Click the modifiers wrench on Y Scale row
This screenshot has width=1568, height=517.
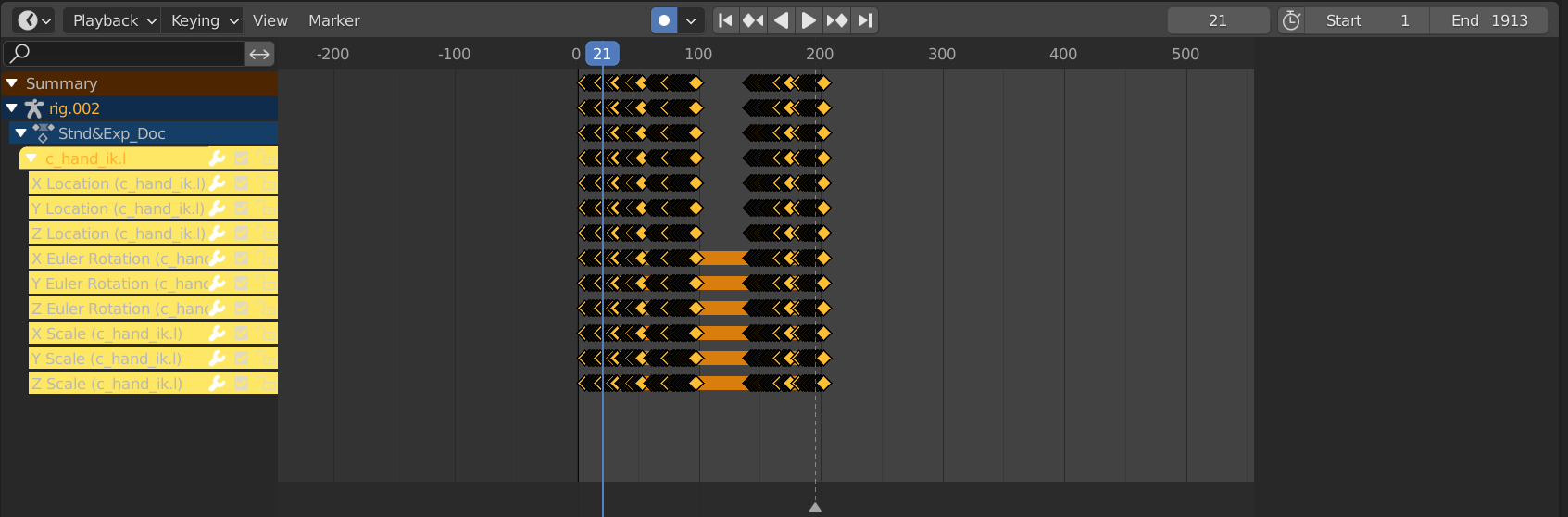218,359
